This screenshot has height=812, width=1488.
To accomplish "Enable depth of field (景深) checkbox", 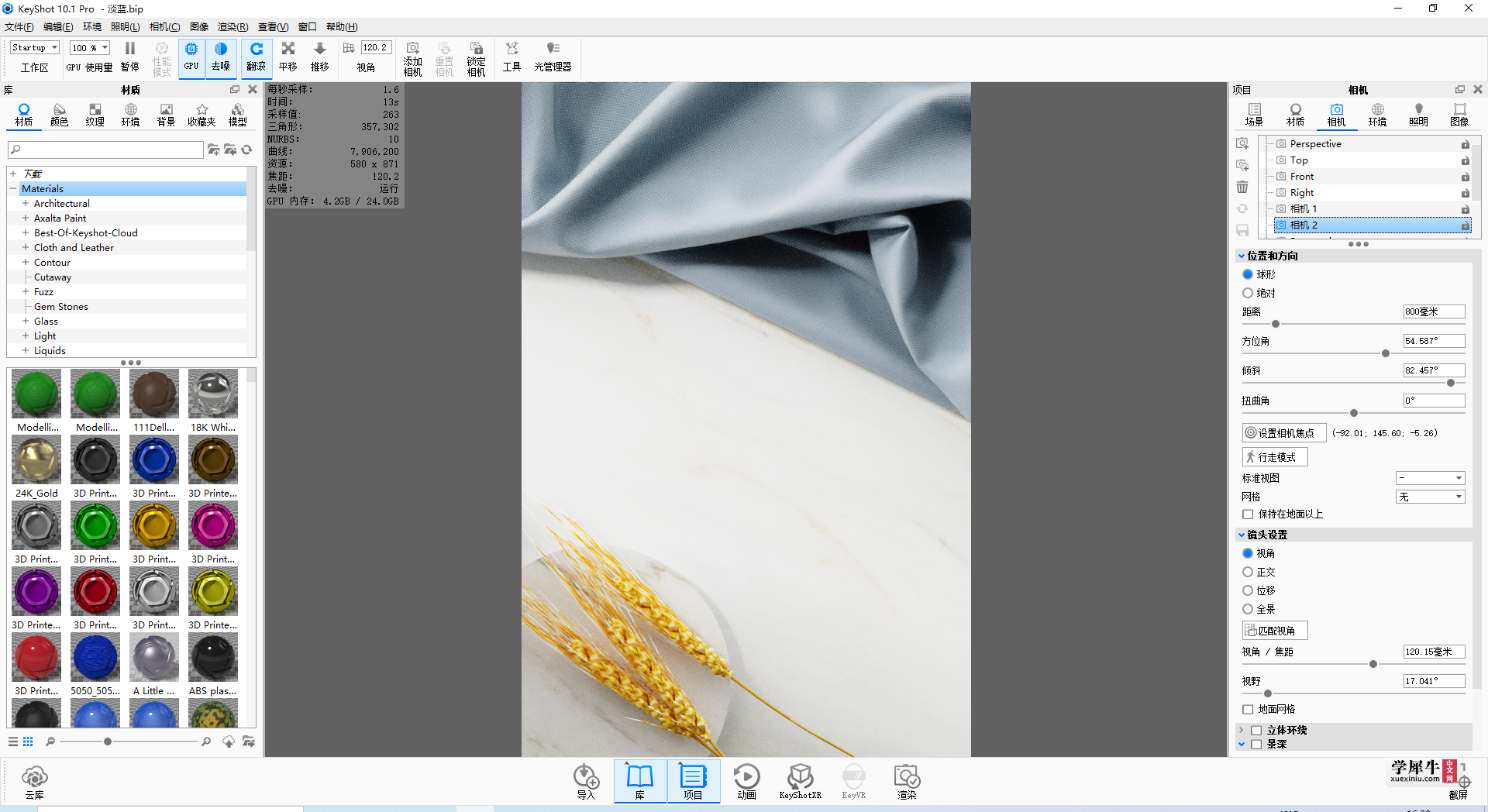I will click(x=1256, y=744).
